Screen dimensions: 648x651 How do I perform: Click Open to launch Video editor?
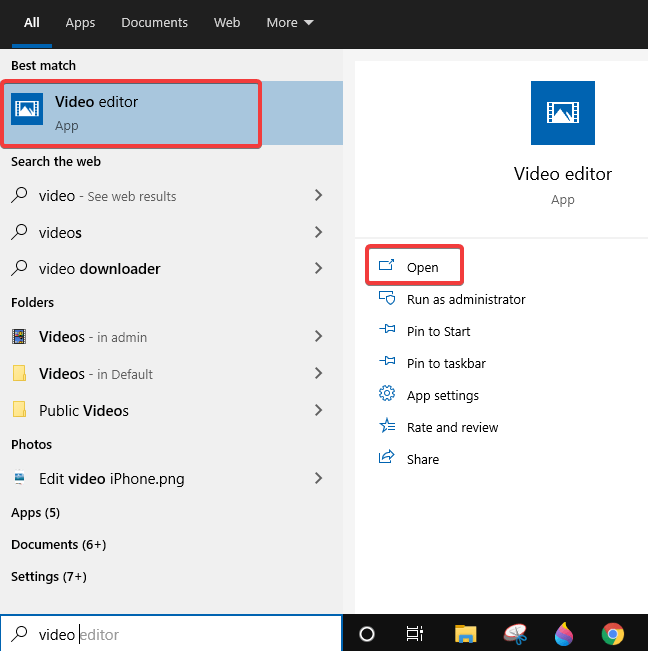coord(423,267)
